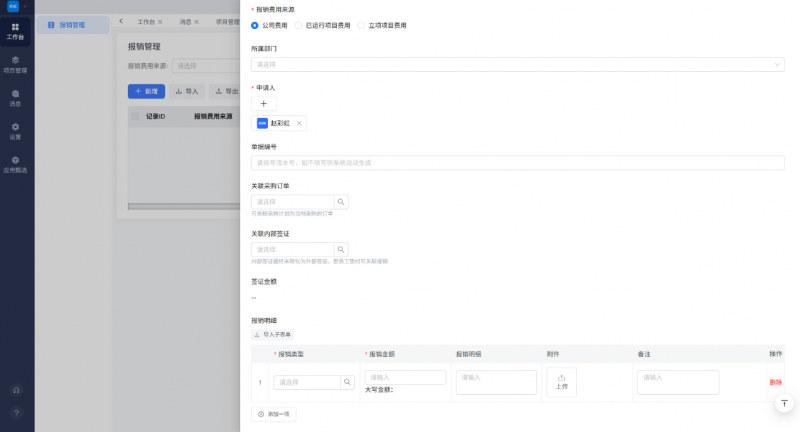800x432 pixels.
Task: Click the horizontal scrollbar under the table
Action: [x=184, y=207]
